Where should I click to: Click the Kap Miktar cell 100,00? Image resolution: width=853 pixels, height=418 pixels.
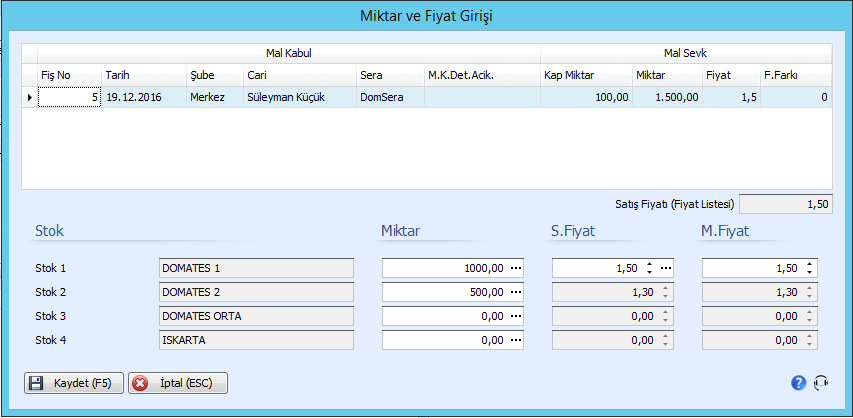(x=586, y=97)
